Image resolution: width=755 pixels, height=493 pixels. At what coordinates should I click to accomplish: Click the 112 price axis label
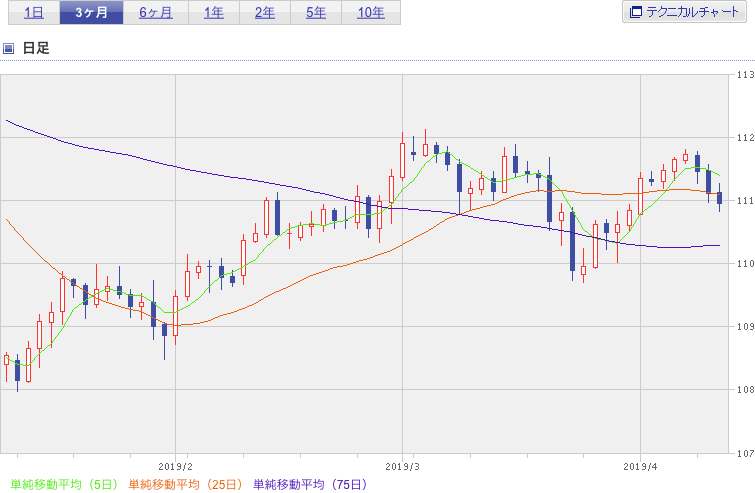[x=745, y=138]
